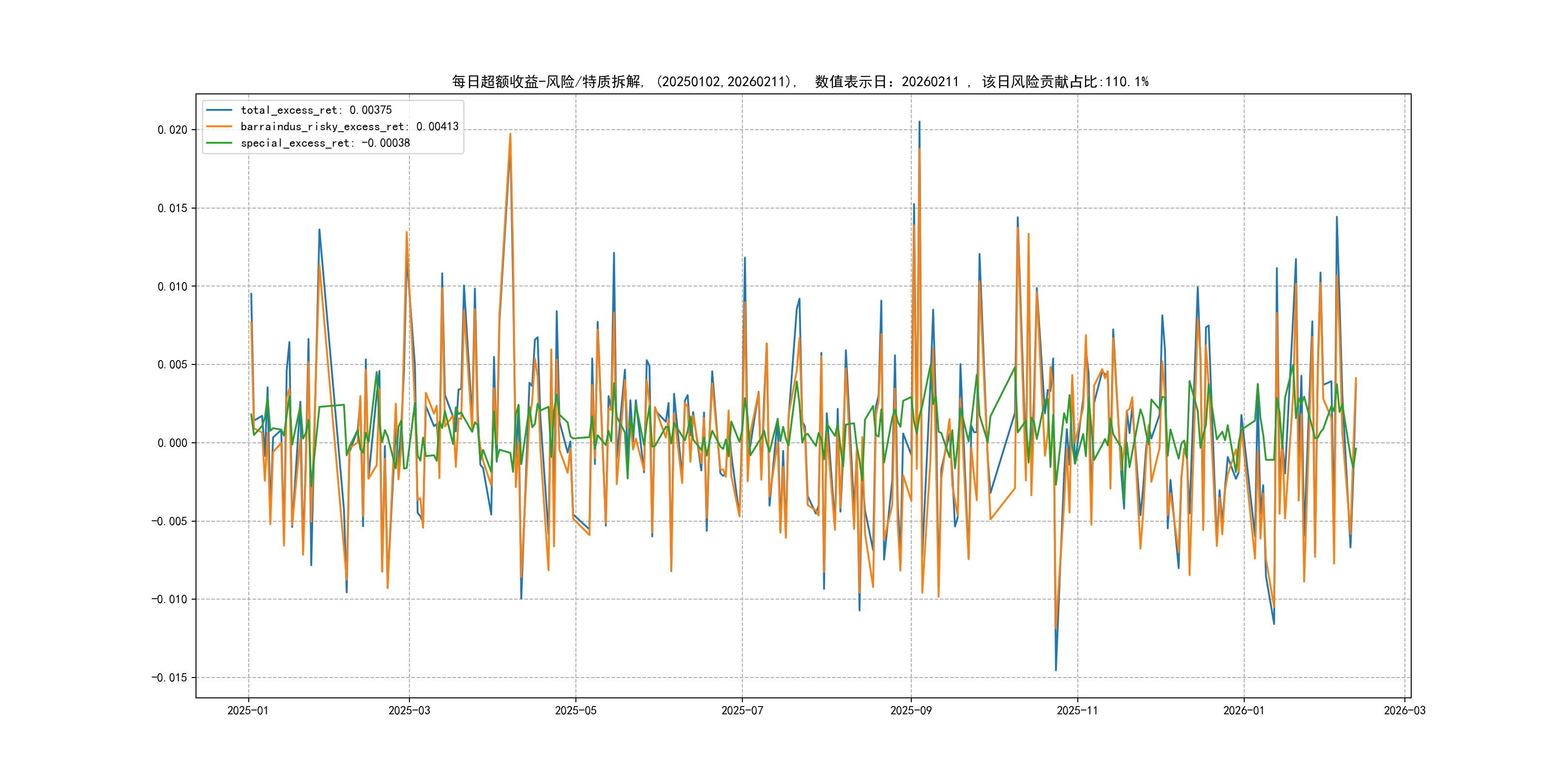This screenshot has width=1568, height=784.
Task: Click the 2025-03 x-axis tick label
Action: pyautogui.click(x=409, y=710)
